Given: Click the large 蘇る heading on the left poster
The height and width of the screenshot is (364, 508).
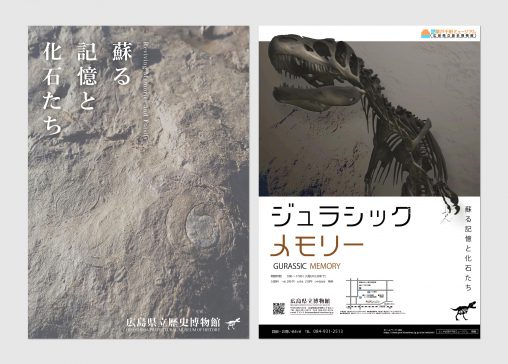Looking at the screenshot, I should [122, 63].
